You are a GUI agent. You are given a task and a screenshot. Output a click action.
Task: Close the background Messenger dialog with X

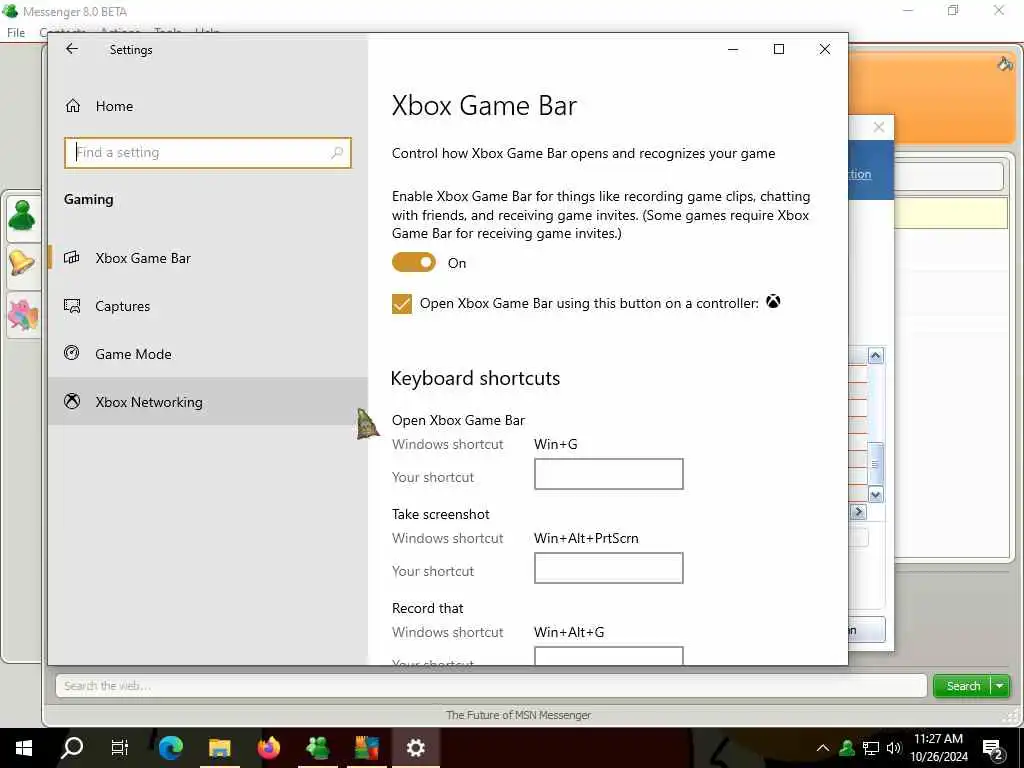point(879,127)
